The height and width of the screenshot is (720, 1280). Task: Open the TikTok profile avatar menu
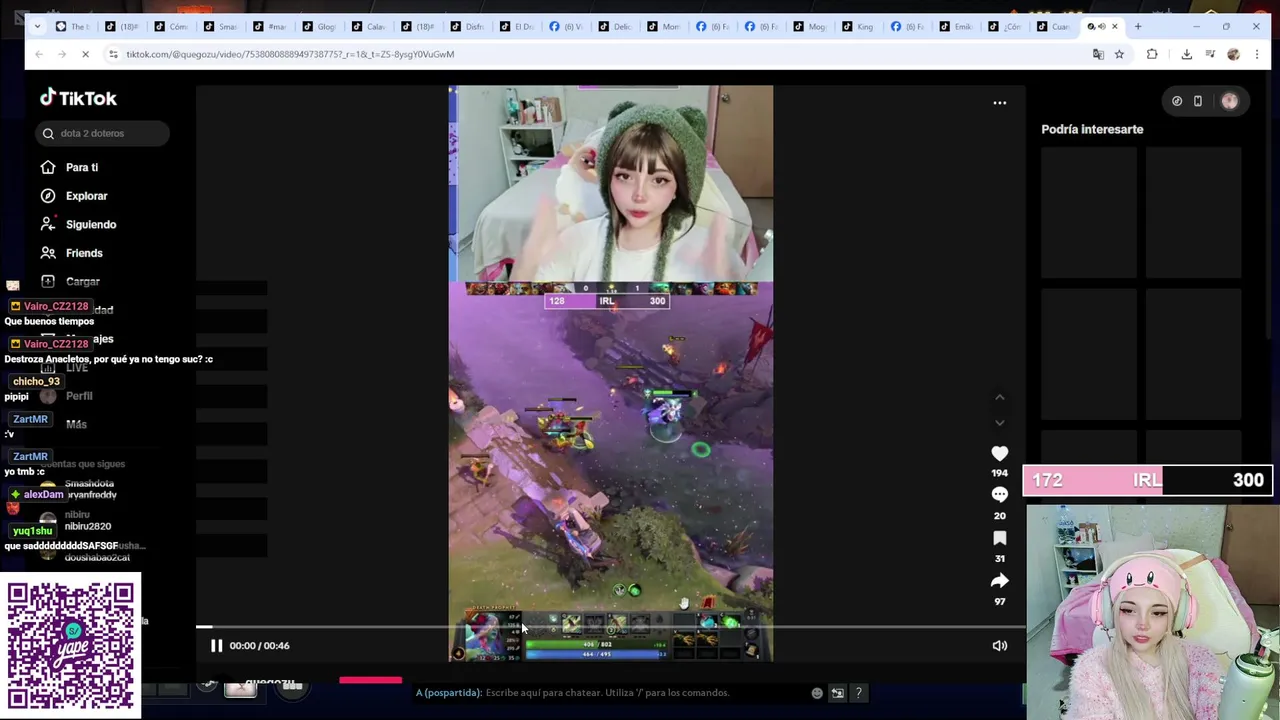tap(1229, 101)
